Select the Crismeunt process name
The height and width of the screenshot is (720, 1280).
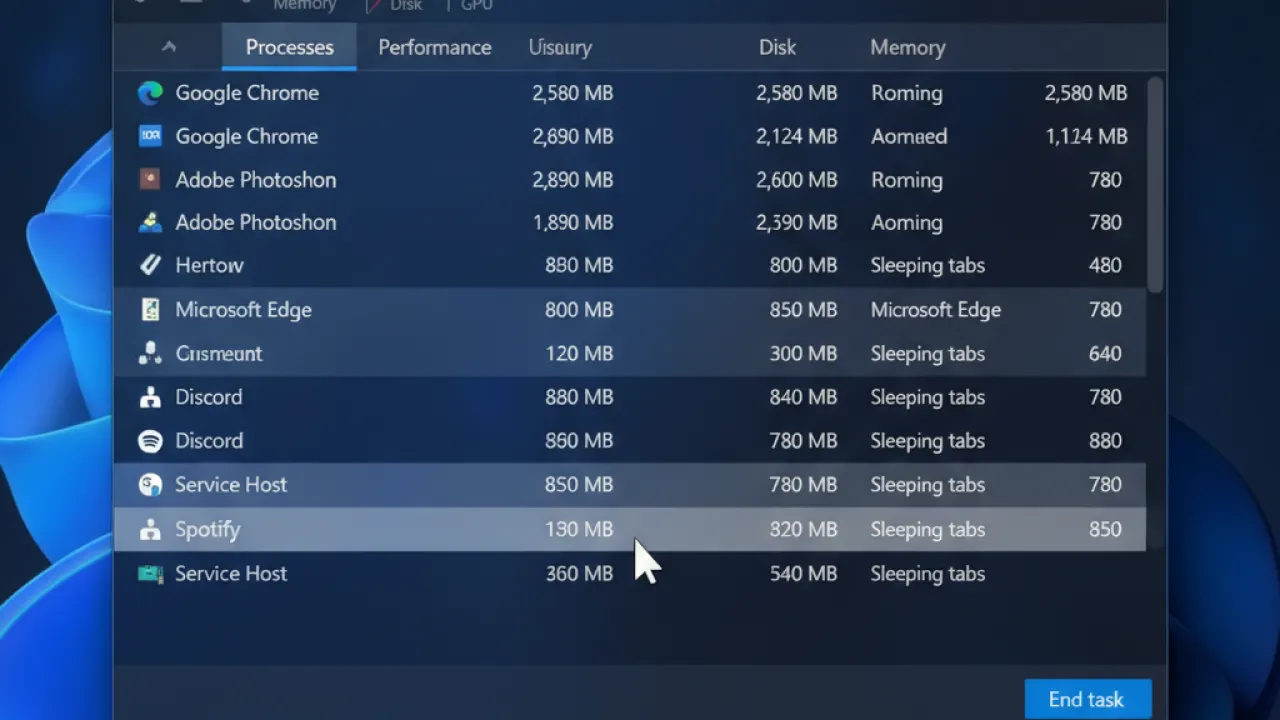tap(218, 353)
